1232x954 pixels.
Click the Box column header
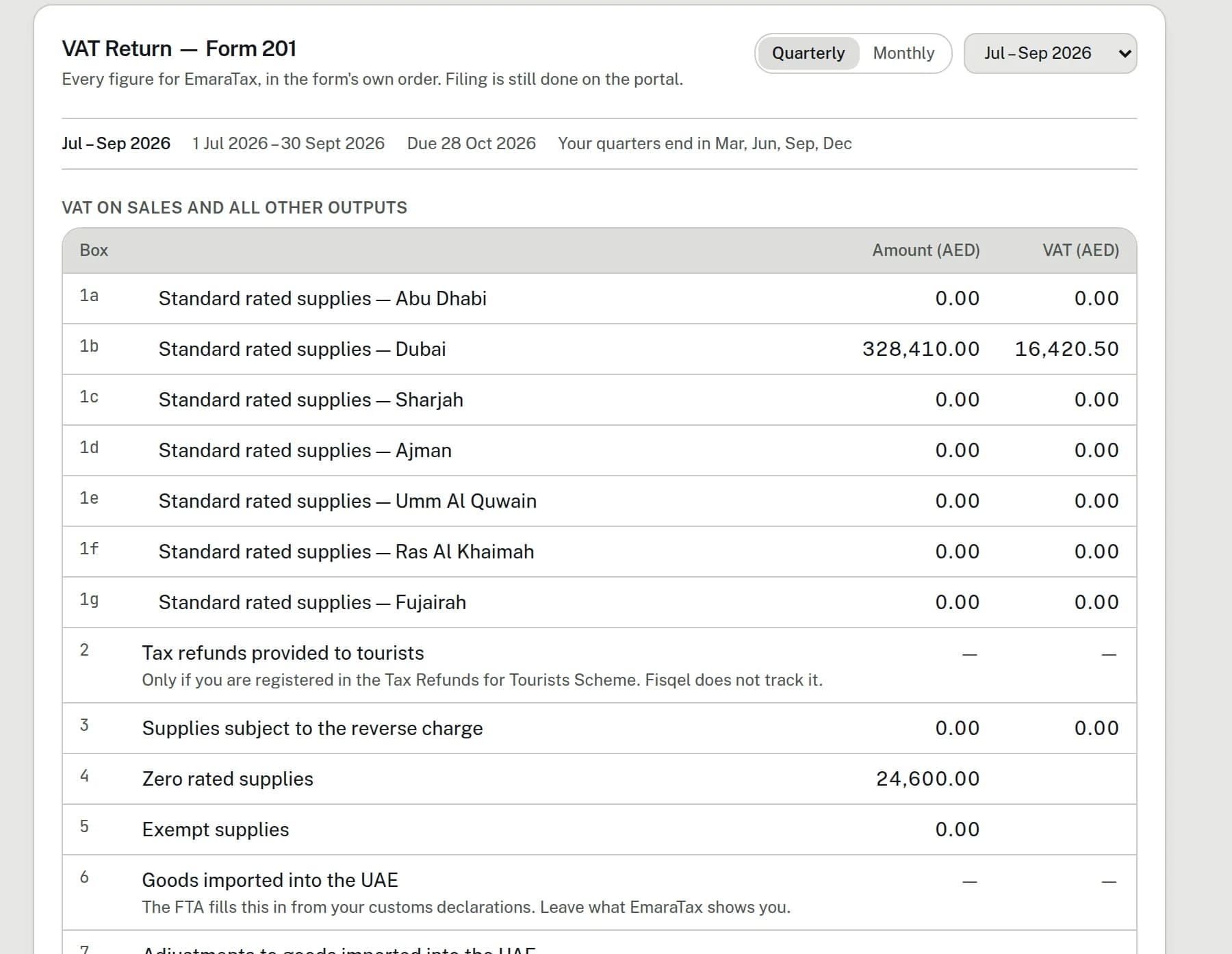(94, 250)
